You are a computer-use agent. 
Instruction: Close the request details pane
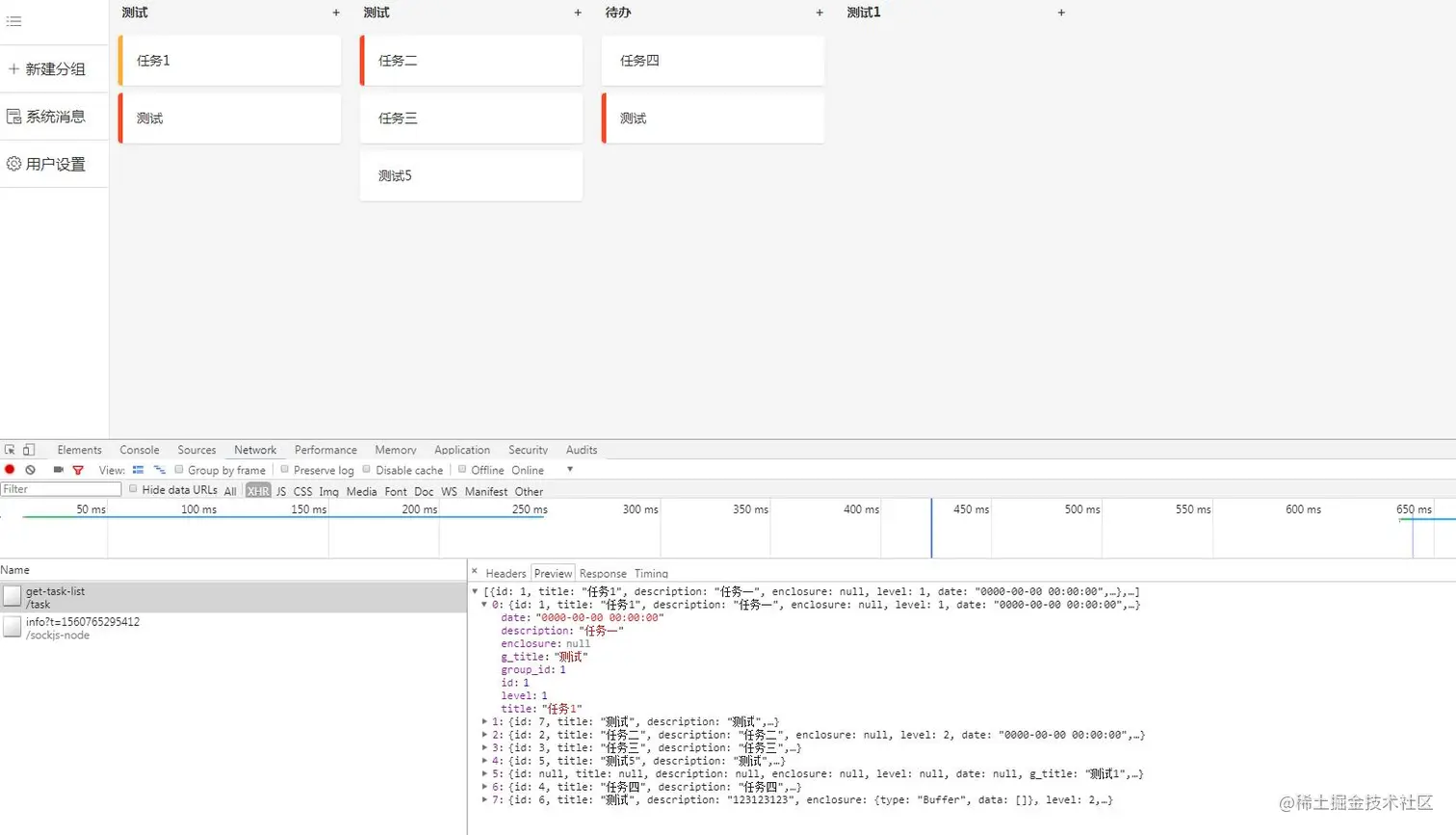[x=475, y=571]
